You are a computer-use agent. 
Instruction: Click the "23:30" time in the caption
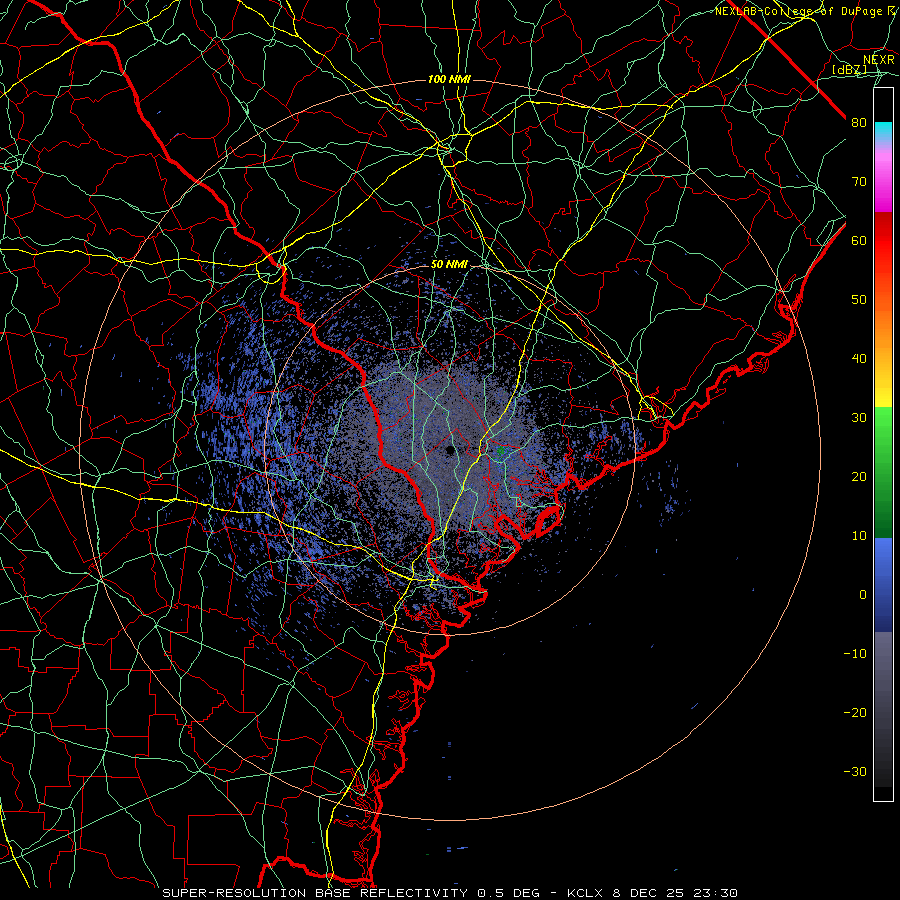point(717,893)
